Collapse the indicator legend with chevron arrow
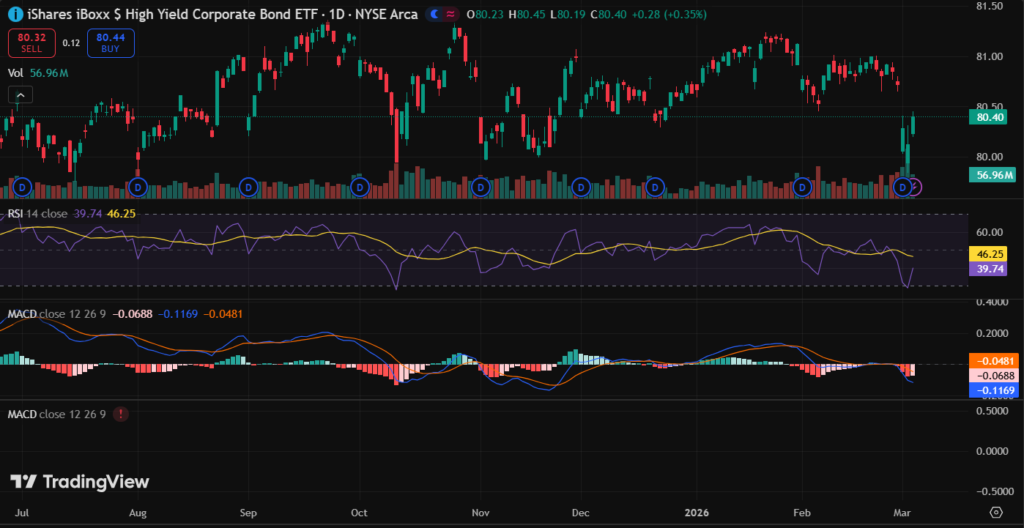The height and width of the screenshot is (528, 1024). tap(22, 95)
